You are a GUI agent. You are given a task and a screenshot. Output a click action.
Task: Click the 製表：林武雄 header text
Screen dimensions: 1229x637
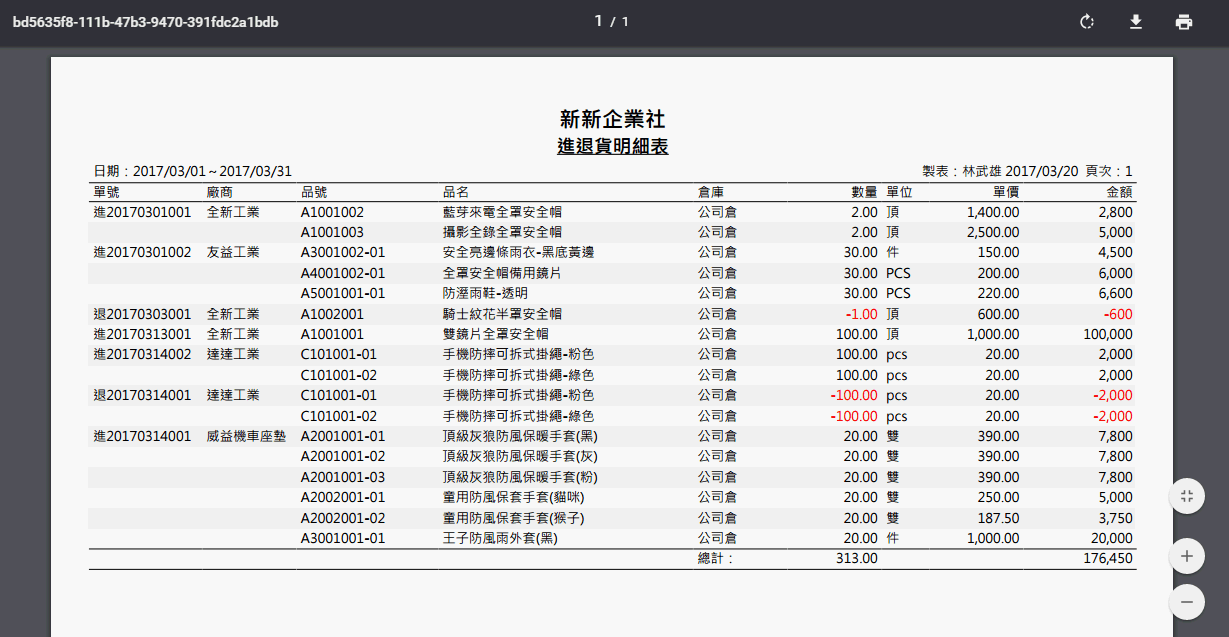click(x=961, y=171)
